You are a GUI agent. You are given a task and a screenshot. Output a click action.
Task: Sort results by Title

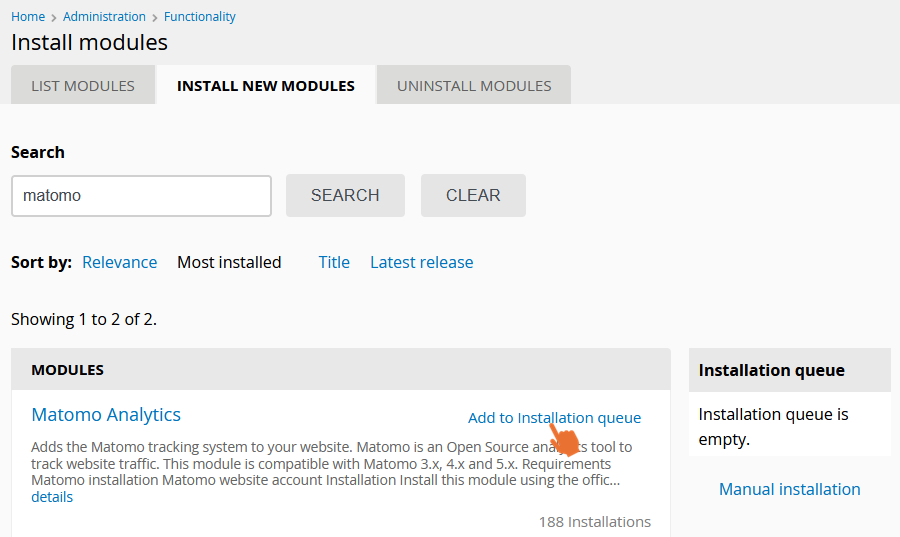pyautogui.click(x=334, y=262)
